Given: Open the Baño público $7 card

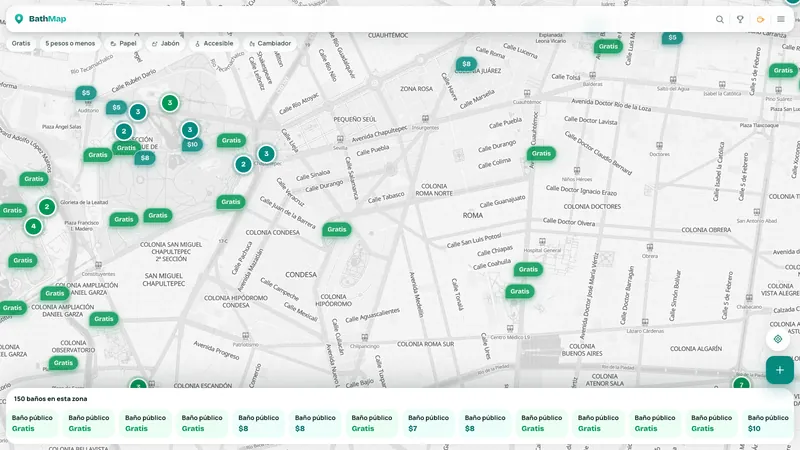Looking at the screenshot, I should pyautogui.click(x=428, y=423).
